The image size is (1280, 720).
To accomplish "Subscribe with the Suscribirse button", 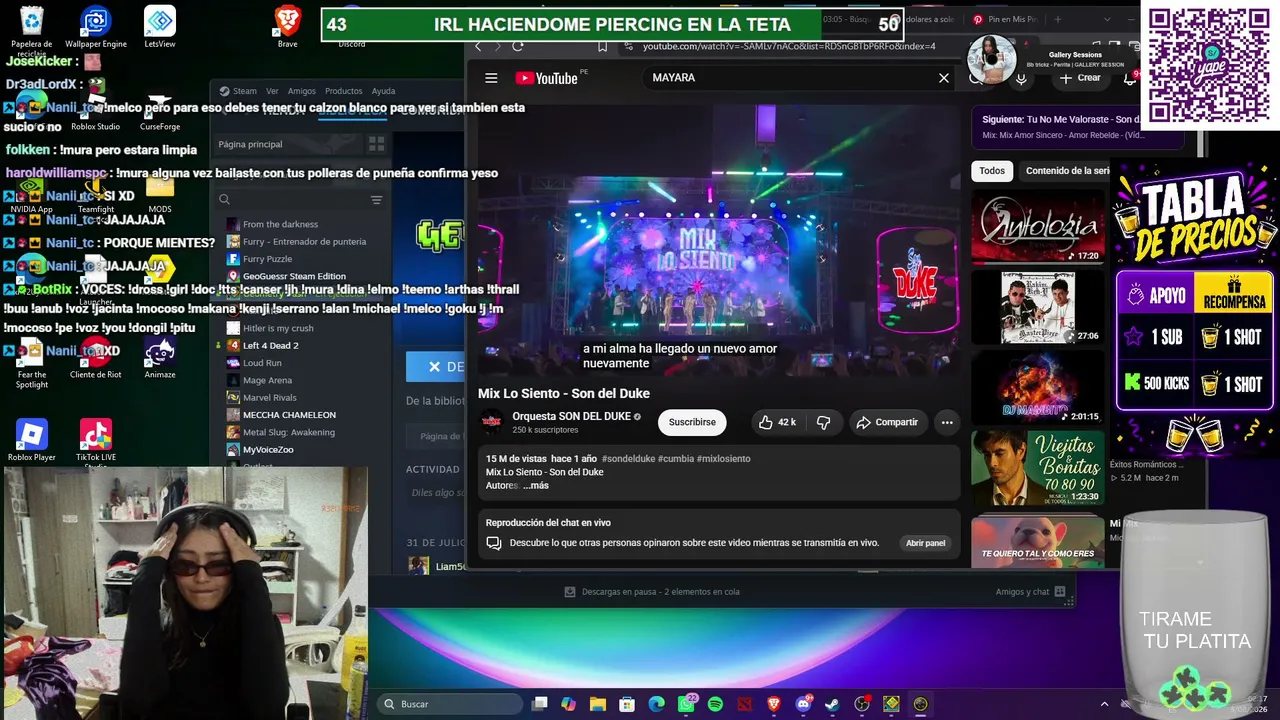I will pyautogui.click(x=692, y=422).
